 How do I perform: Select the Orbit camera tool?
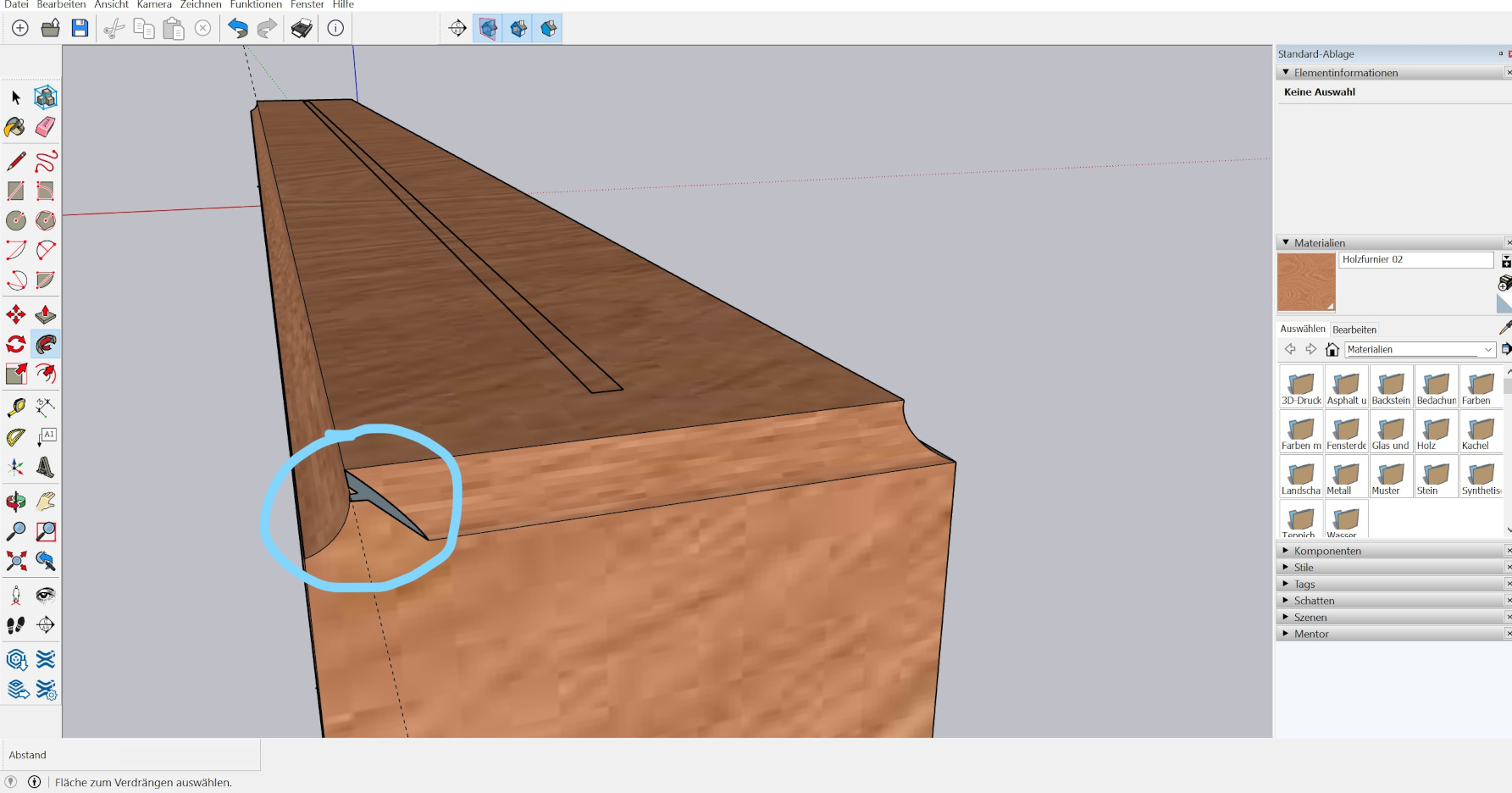coord(15,502)
